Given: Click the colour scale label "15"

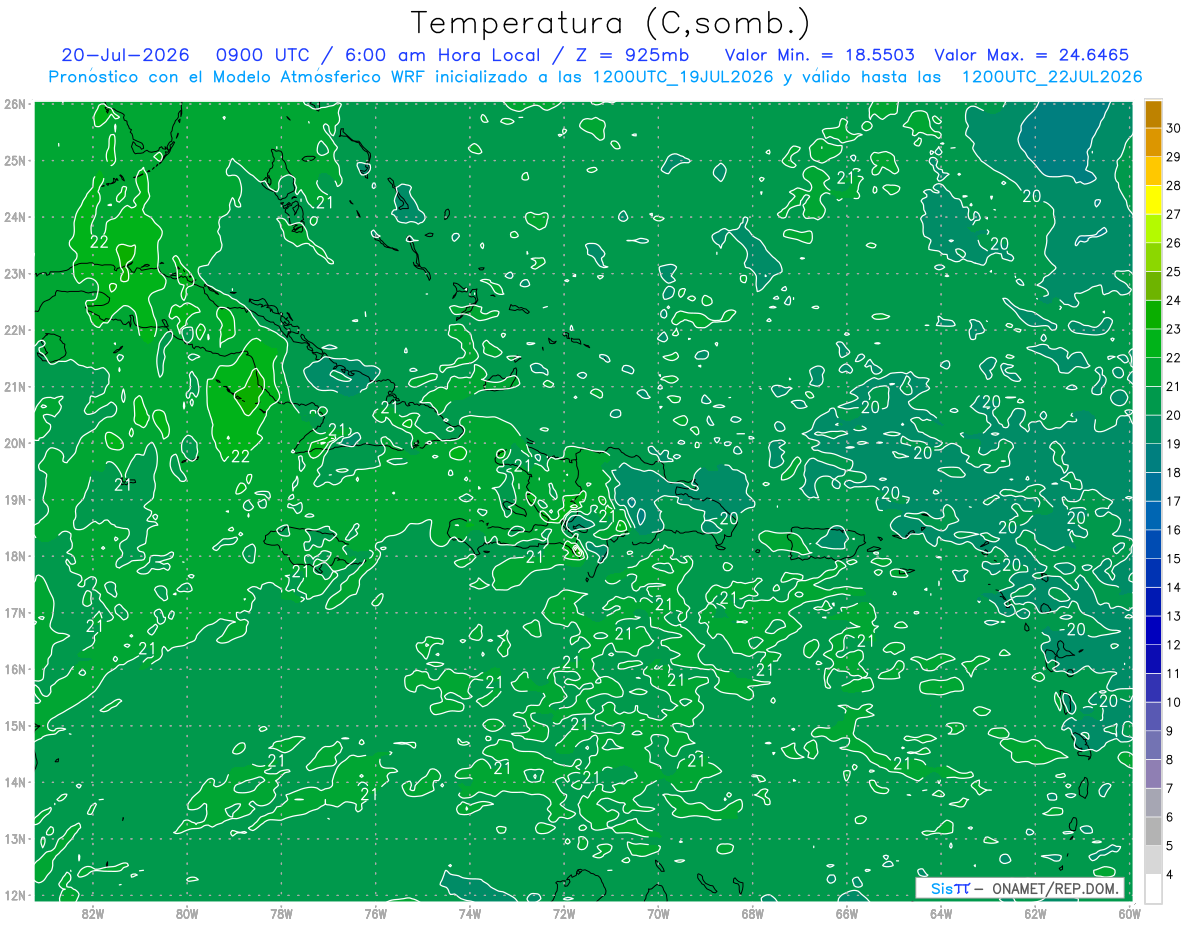Looking at the screenshot, I should pyautogui.click(x=1173, y=559).
